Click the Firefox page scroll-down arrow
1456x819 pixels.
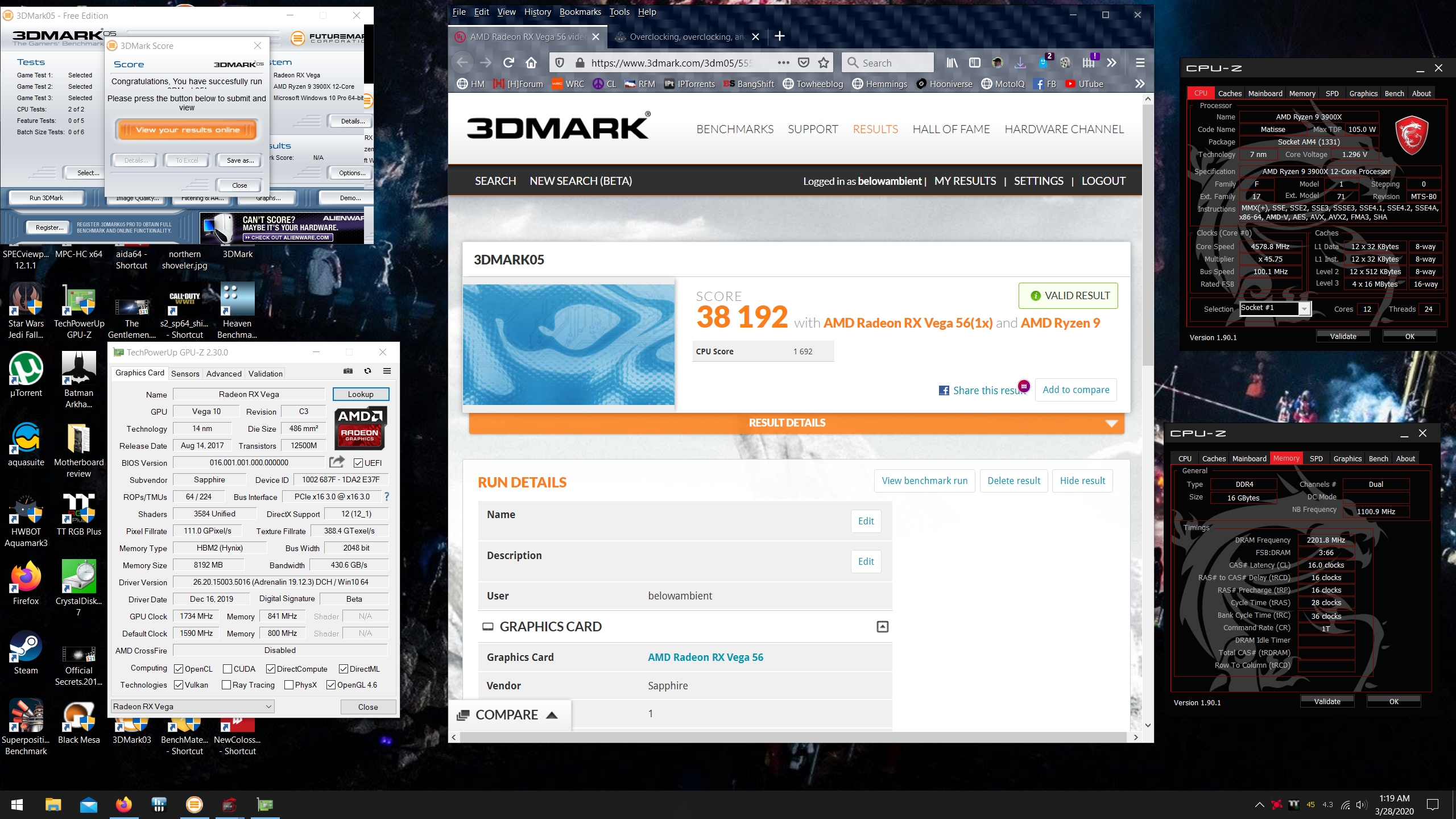pyautogui.click(x=1148, y=725)
